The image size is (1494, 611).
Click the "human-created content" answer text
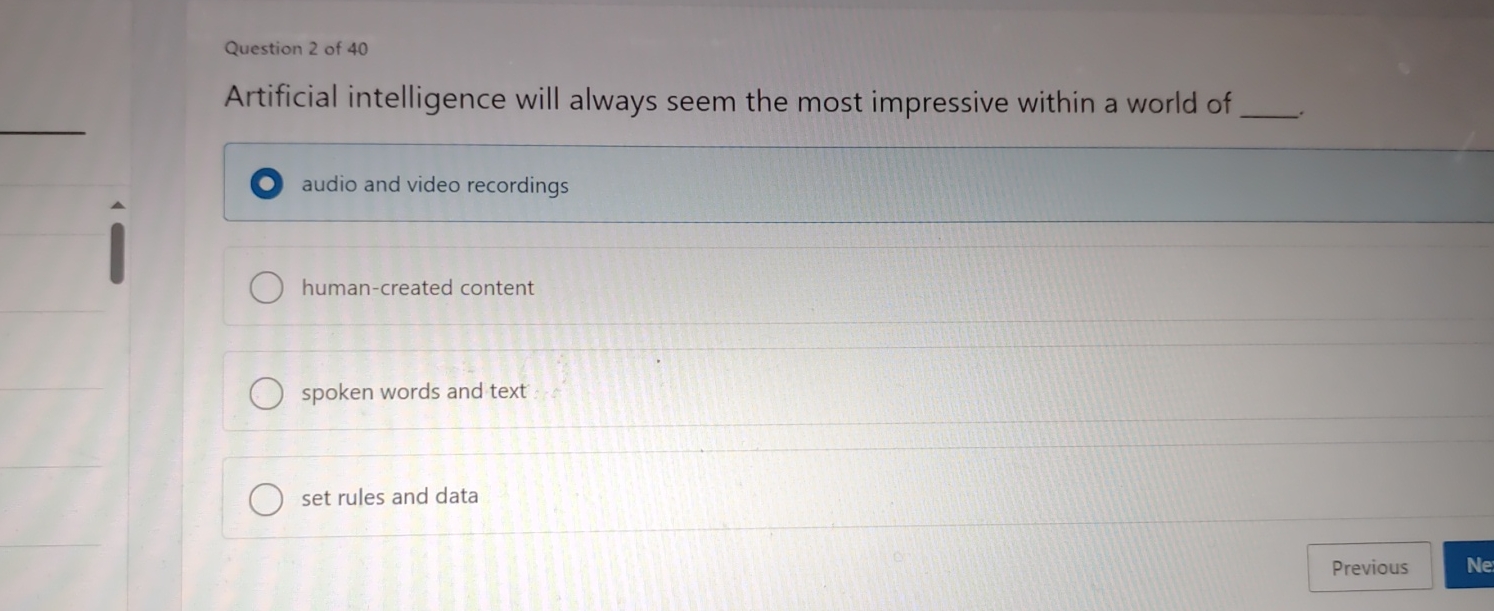tap(418, 288)
